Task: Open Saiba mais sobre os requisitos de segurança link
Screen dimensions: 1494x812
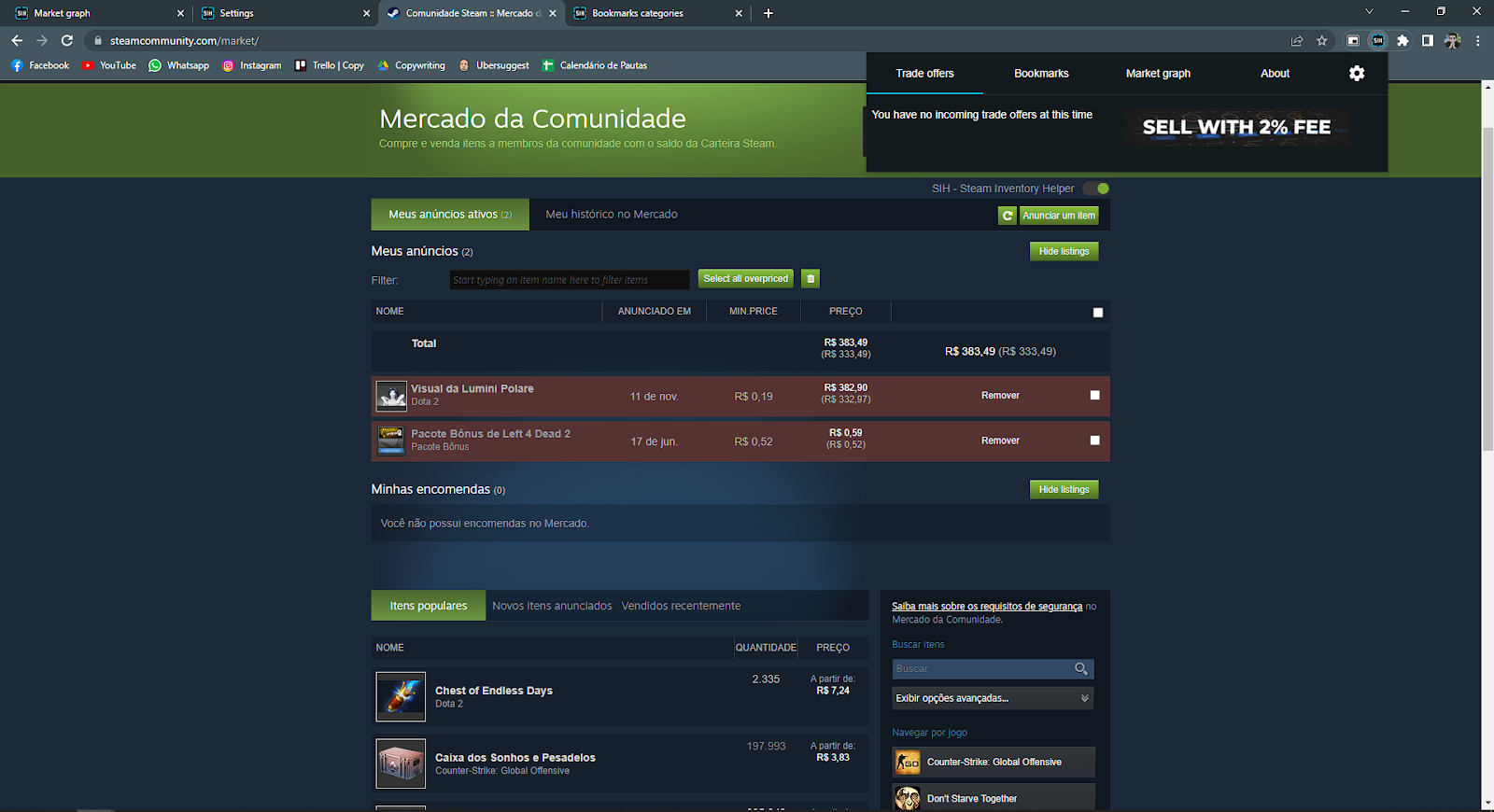Action: point(987,607)
